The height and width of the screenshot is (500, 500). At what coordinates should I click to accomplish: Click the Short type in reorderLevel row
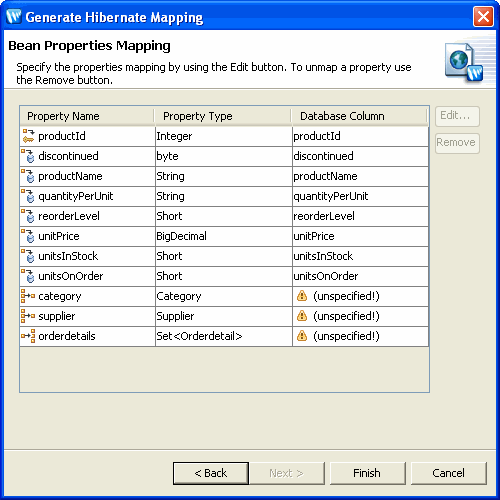[224, 216]
